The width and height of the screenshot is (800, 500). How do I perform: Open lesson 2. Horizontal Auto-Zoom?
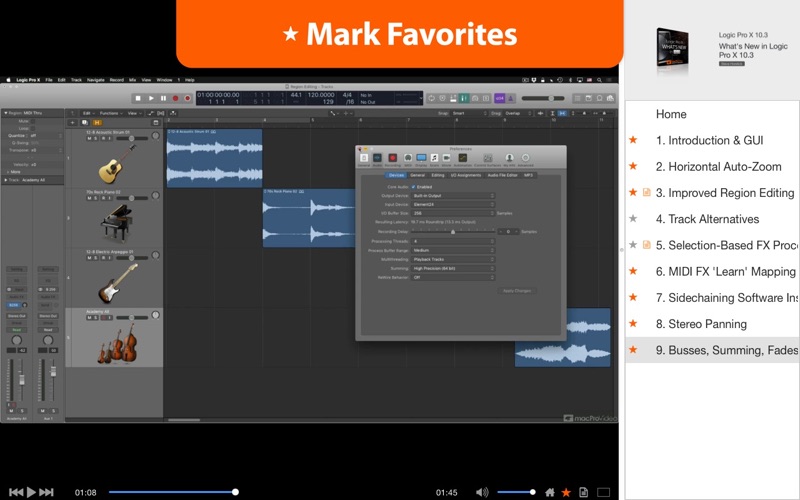pos(718,167)
